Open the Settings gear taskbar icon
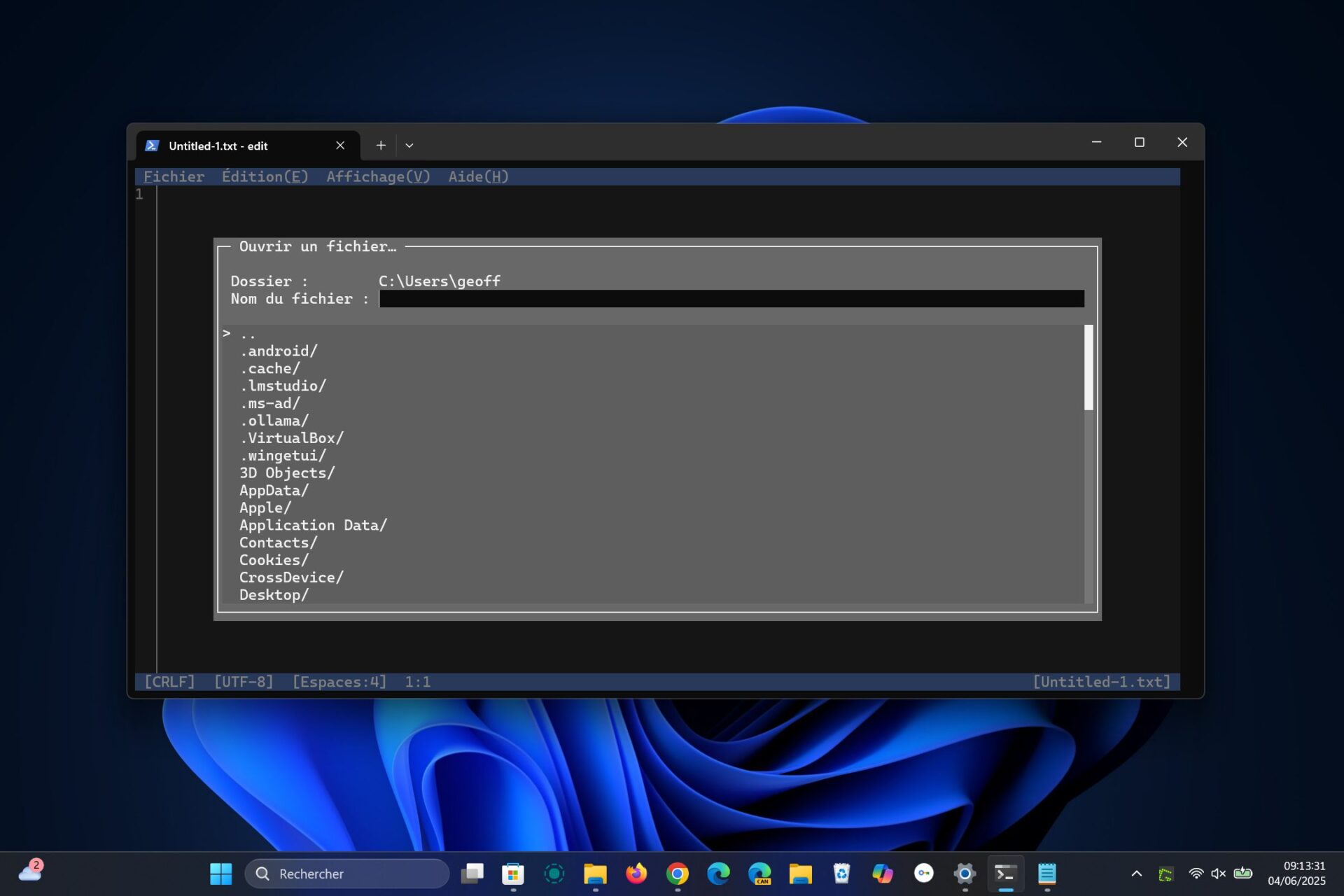Image resolution: width=1344 pixels, height=896 pixels. click(965, 874)
